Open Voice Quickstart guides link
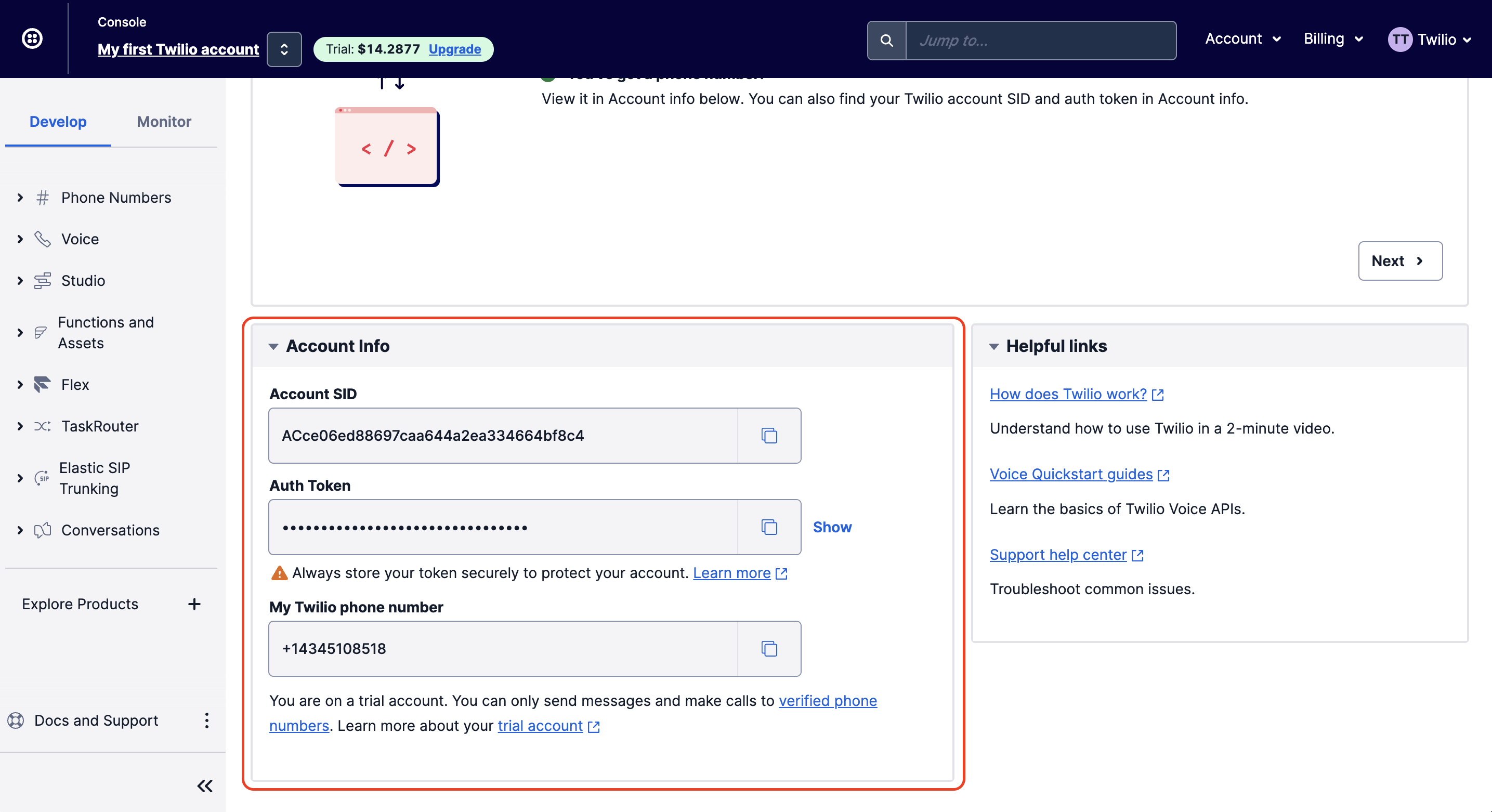The height and width of the screenshot is (812, 1492). pos(1071,474)
